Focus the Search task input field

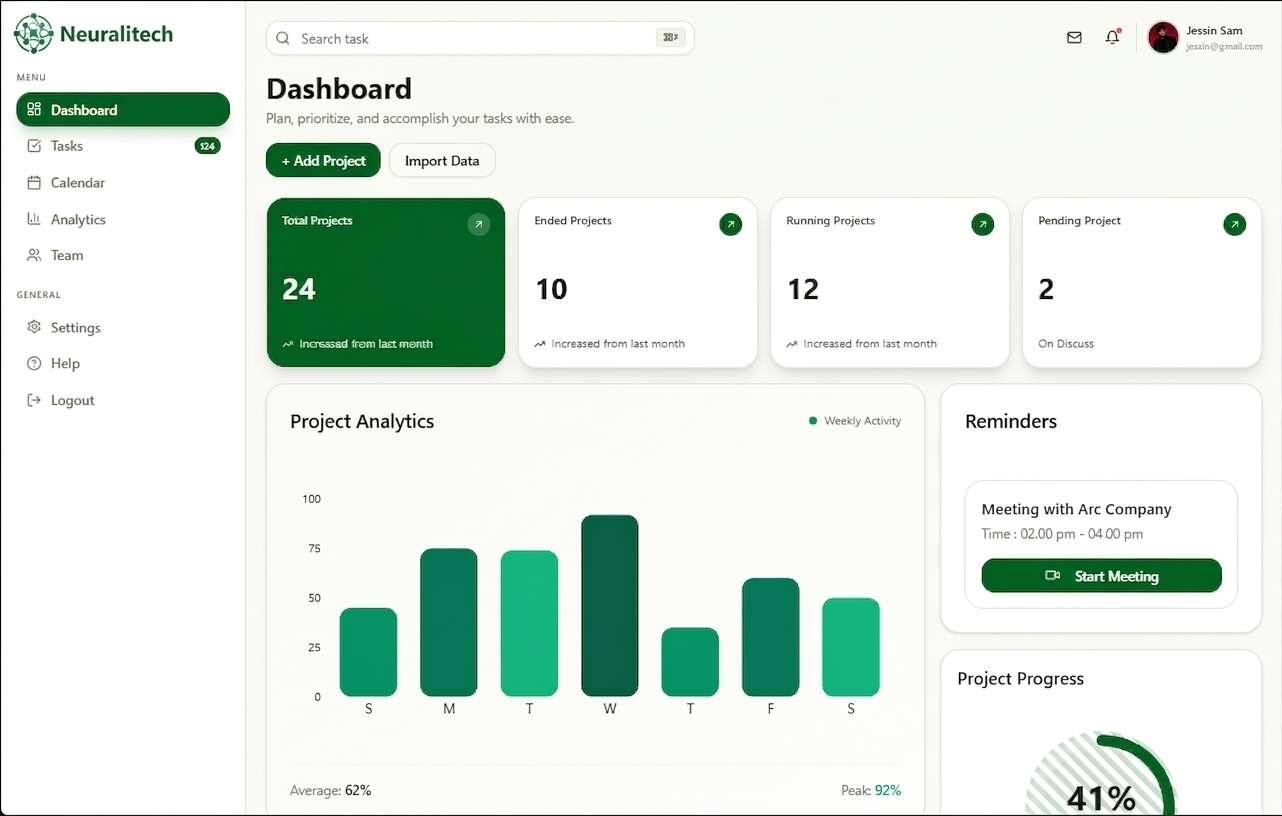point(480,39)
